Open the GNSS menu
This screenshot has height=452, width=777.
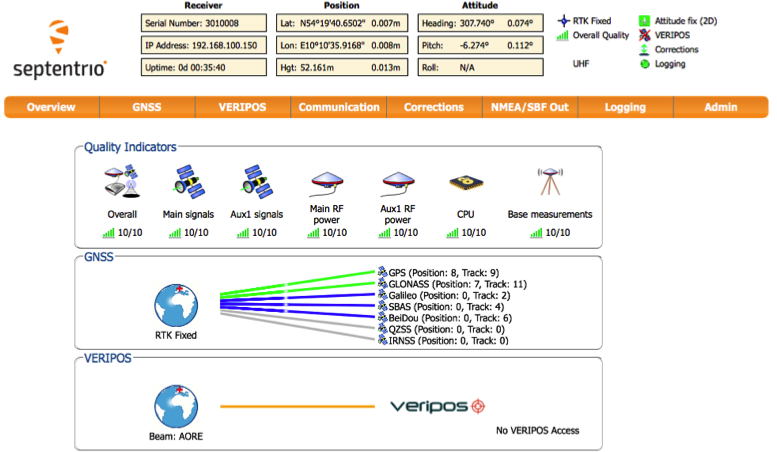148,108
